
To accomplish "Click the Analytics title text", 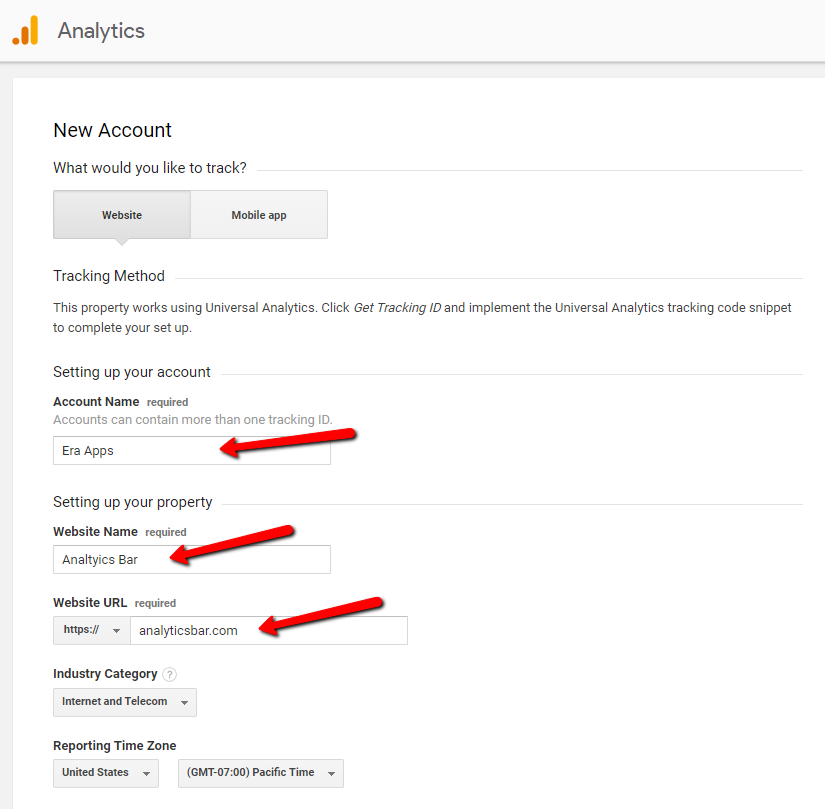I will point(101,31).
